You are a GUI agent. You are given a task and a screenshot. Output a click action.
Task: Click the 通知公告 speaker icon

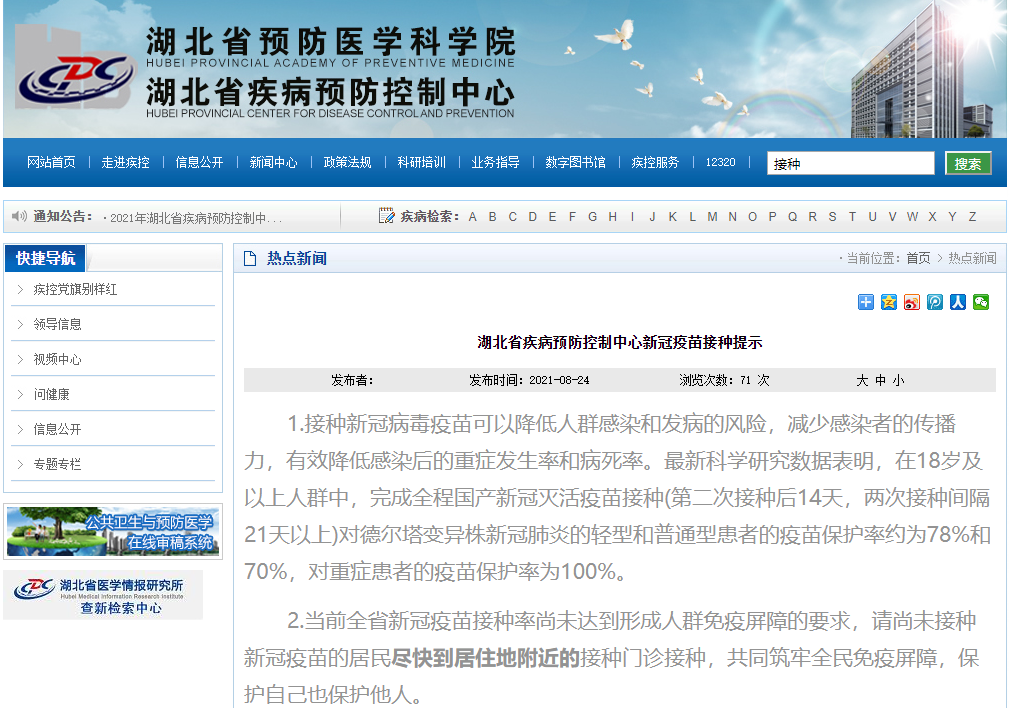[x=19, y=216]
